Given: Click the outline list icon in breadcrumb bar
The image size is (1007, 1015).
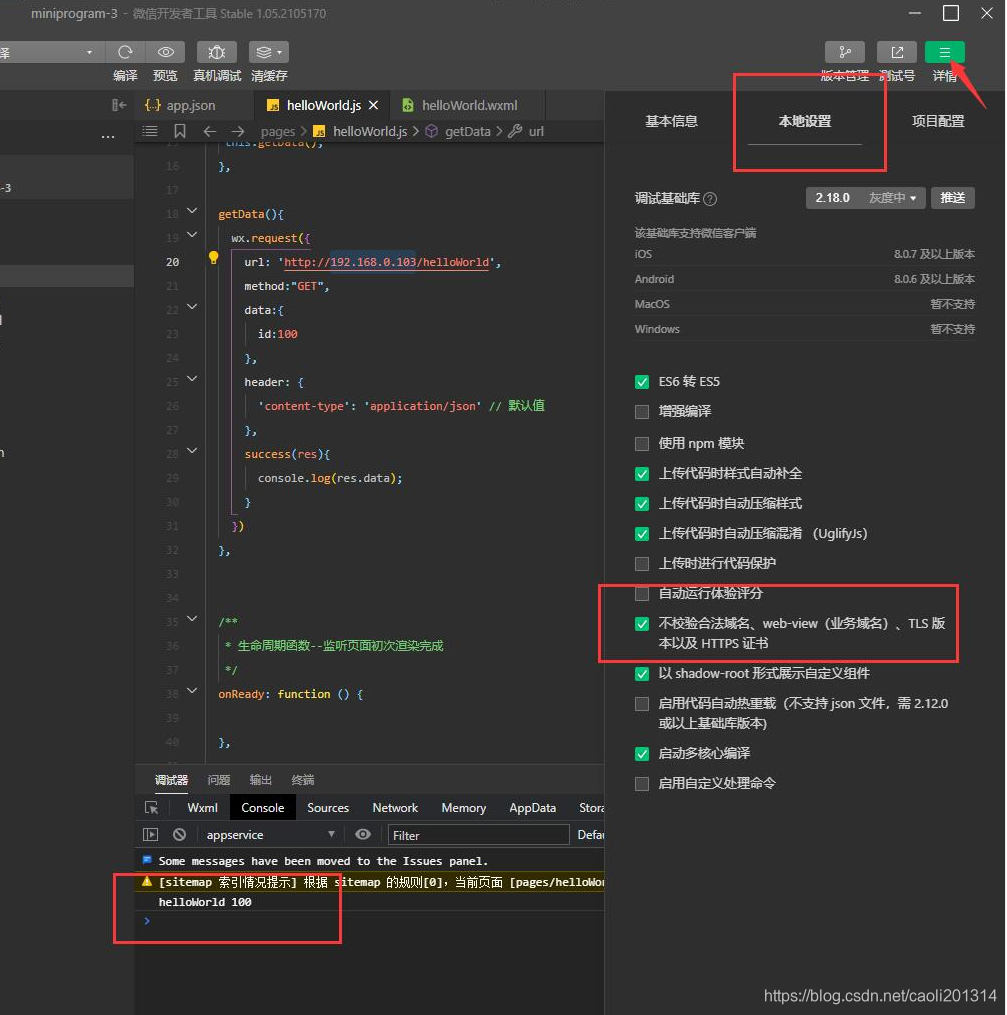Looking at the screenshot, I should pyautogui.click(x=150, y=131).
